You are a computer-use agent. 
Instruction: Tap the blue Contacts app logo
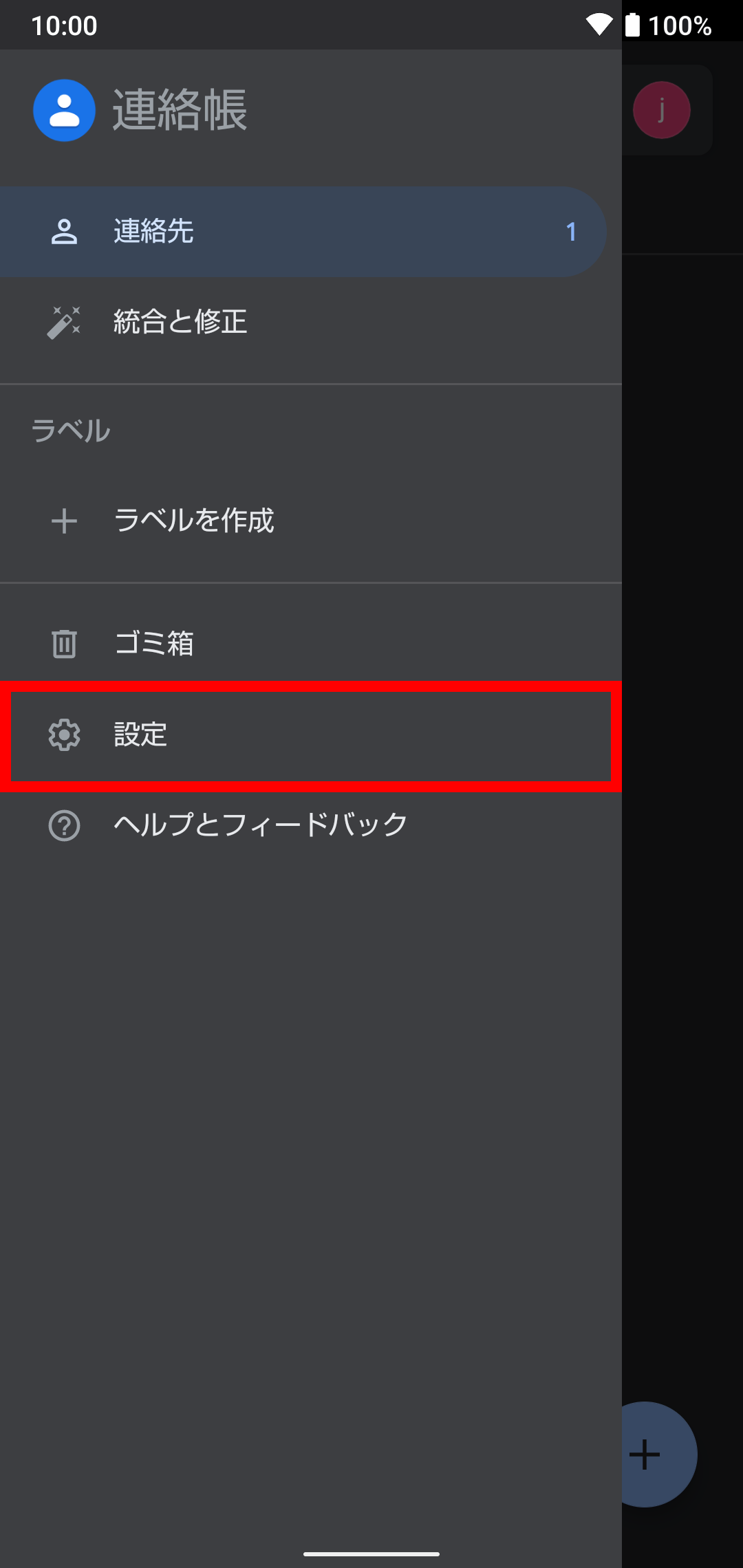pyautogui.click(x=64, y=110)
